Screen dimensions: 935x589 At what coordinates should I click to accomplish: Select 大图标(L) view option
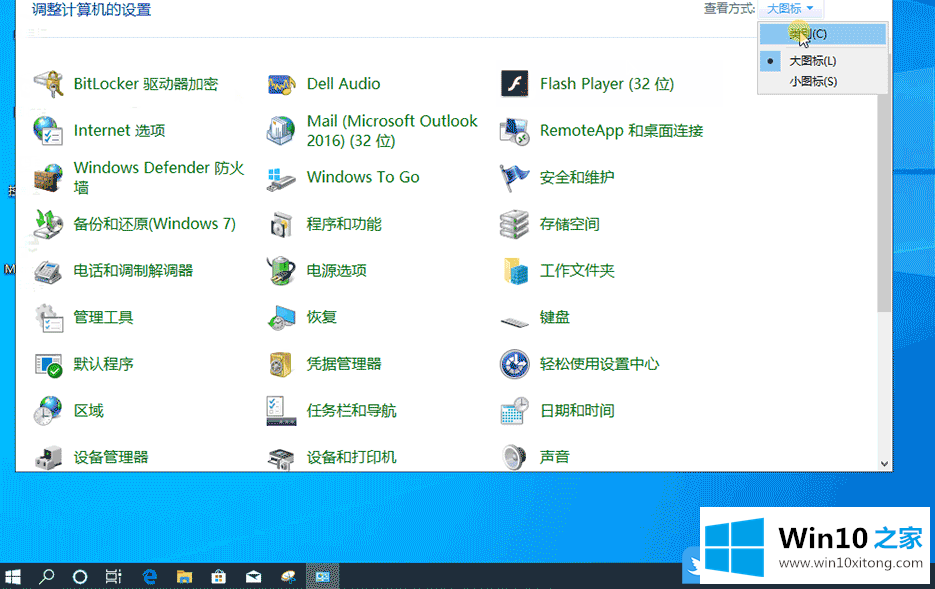(822, 61)
